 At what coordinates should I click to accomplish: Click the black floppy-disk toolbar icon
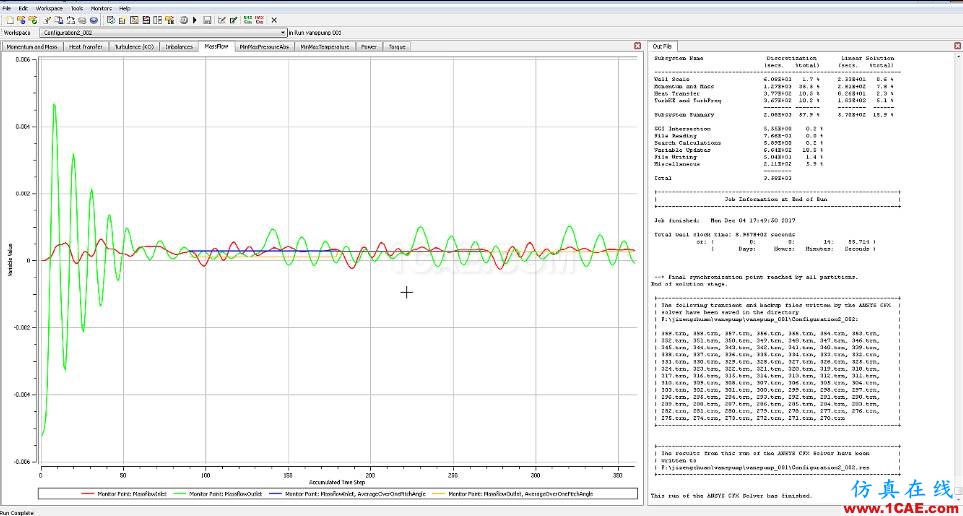pyautogui.click(x=146, y=20)
